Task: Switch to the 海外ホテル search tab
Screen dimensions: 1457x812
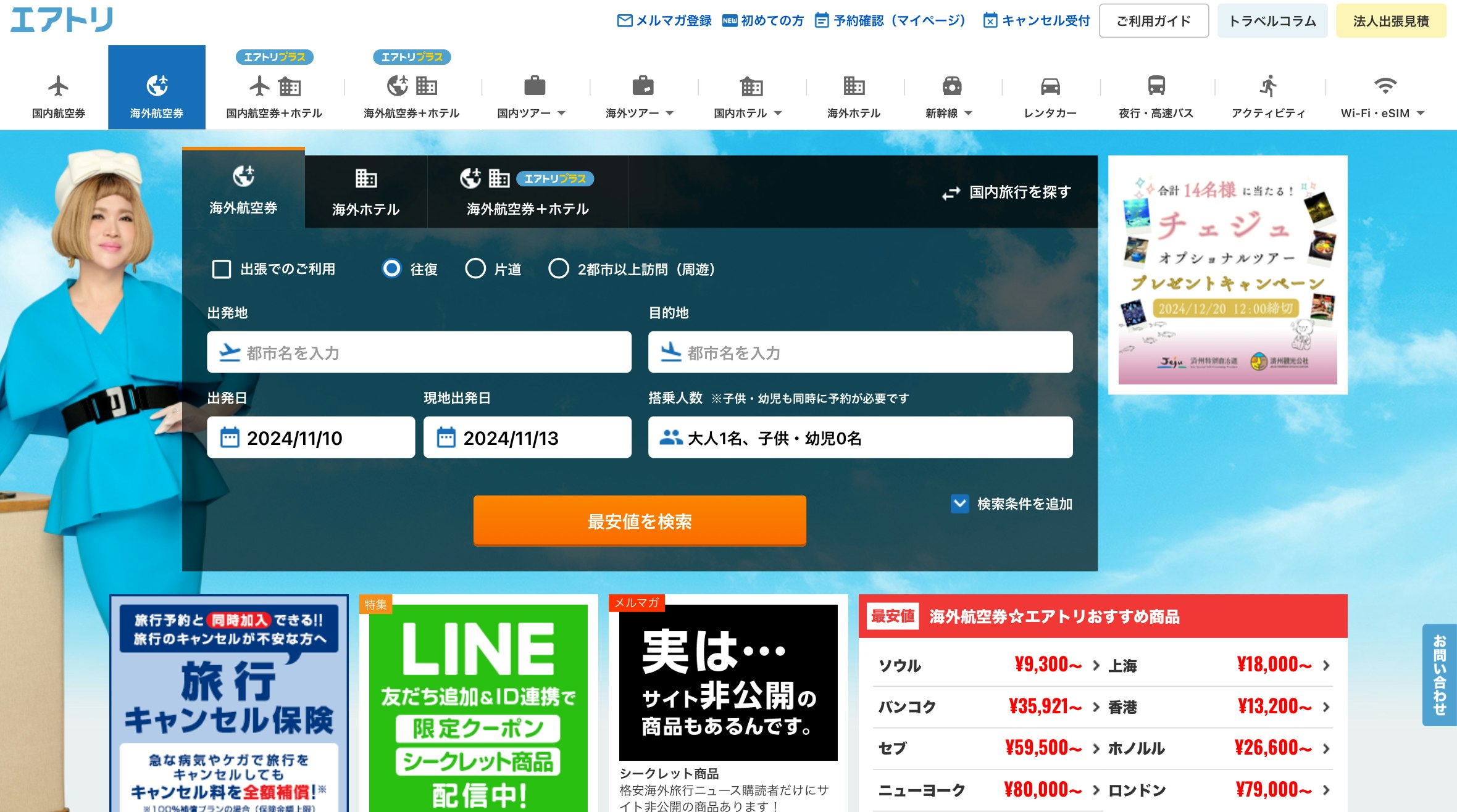Action: pyautogui.click(x=365, y=192)
